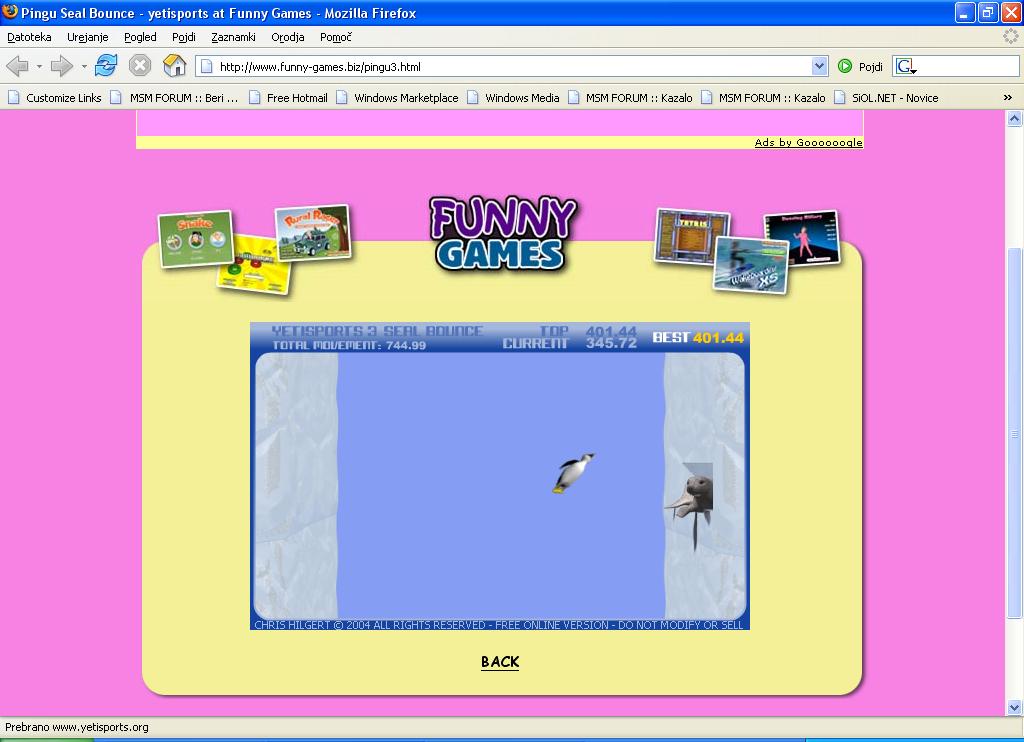The width and height of the screenshot is (1024, 742).
Task: Click the Snake game thumbnail
Action: click(x=196, y=238)
